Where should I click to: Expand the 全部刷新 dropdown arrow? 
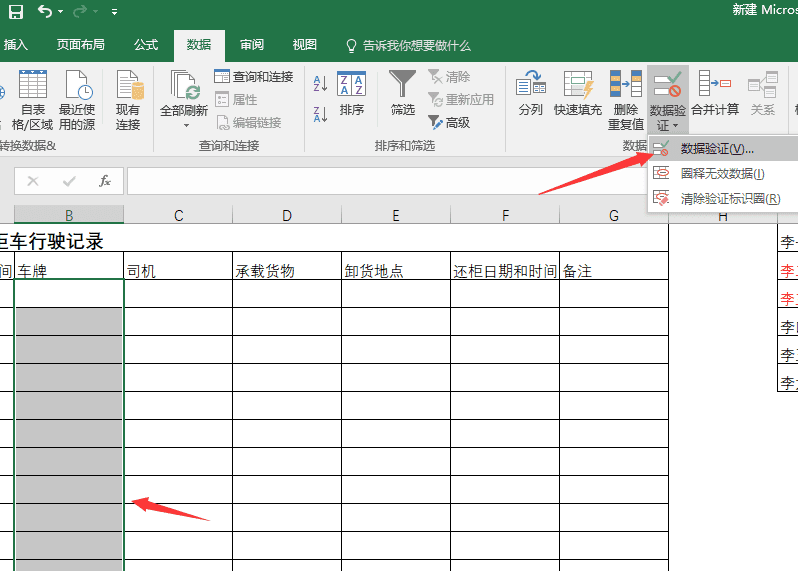pyautogui.click(x=186, y=125)
